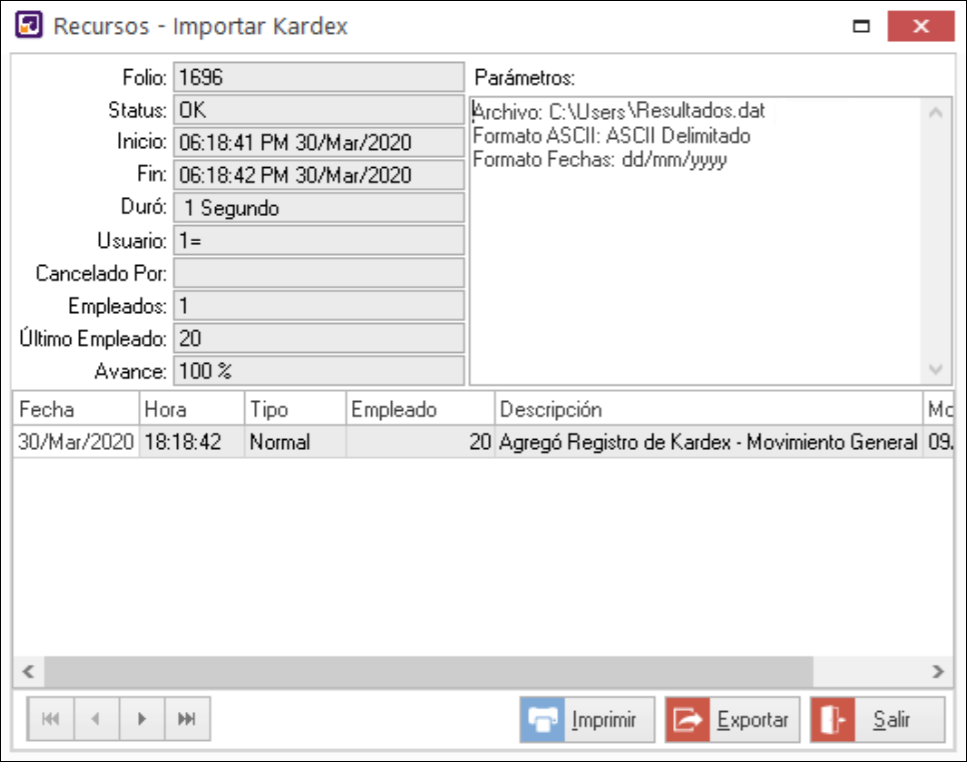Export the log with Exportar button
Image resolution: width=967 pixels, height=762 pixels.
point(732,720)
